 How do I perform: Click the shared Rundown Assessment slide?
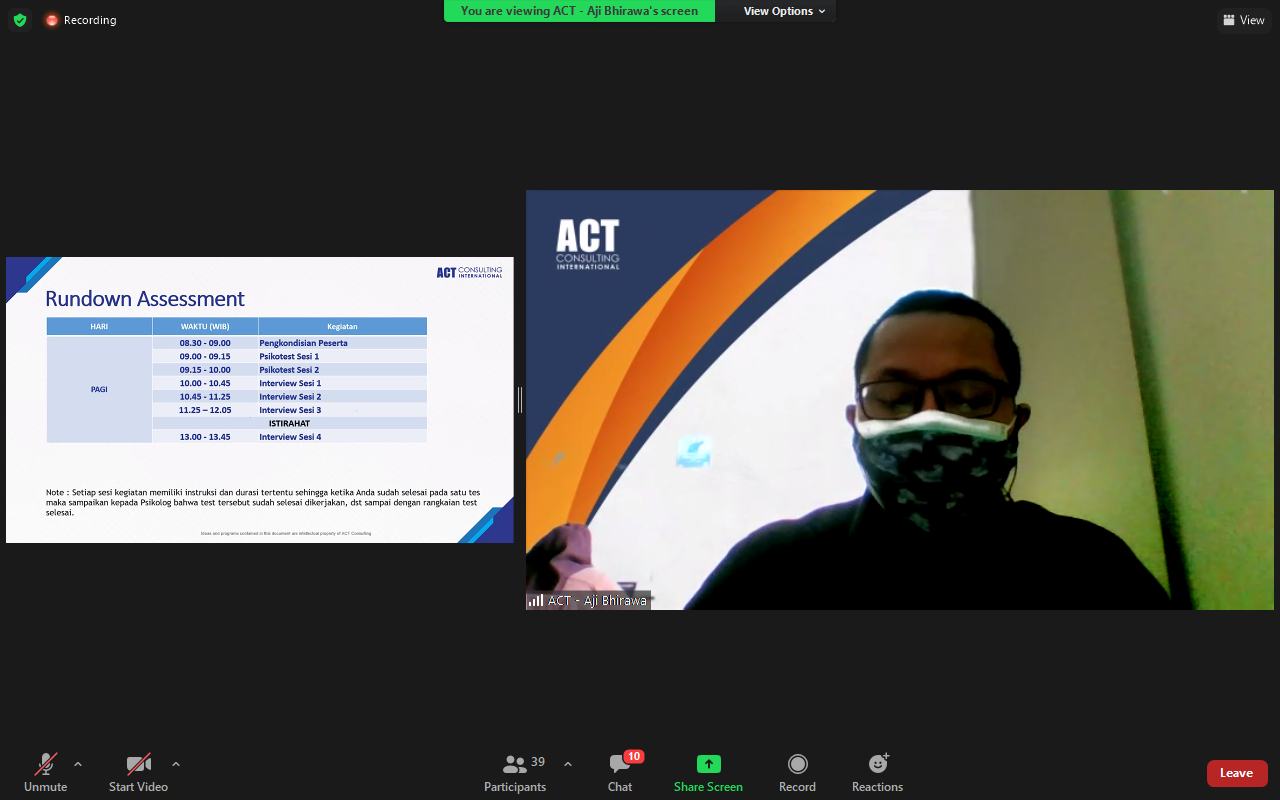(x=260, y=400)
